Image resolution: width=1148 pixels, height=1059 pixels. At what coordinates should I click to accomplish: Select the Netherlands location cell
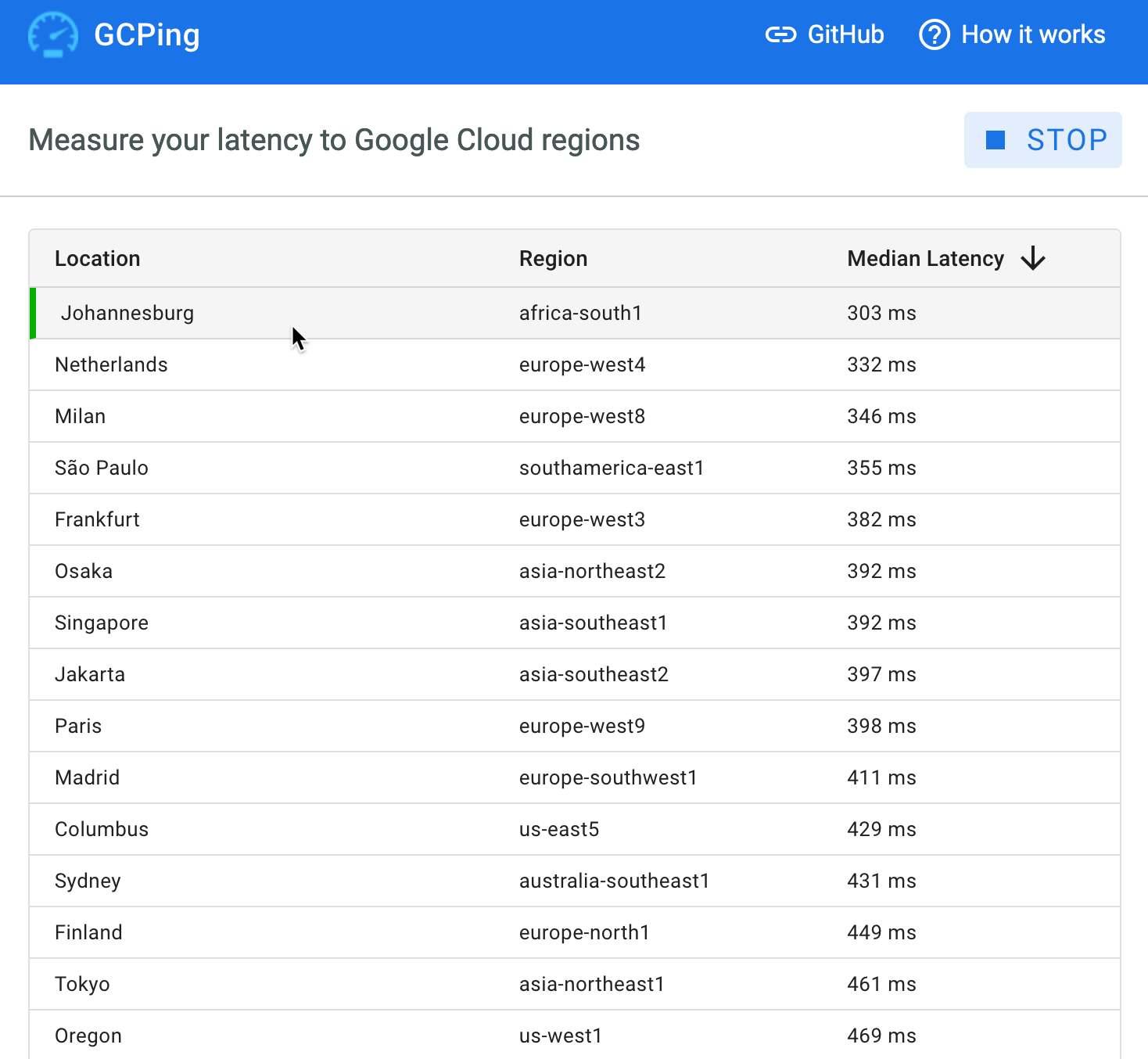tap(111, 364)
